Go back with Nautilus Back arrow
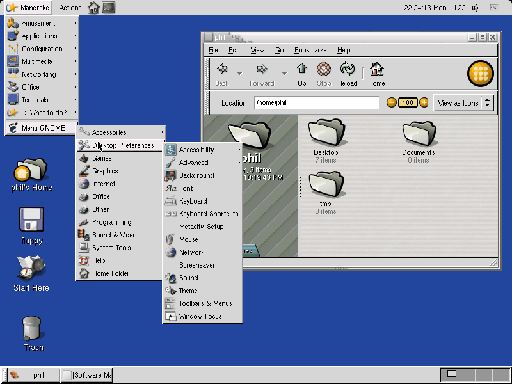The width and height of the screenshot is (512, 384). click(x=222, y=69)
